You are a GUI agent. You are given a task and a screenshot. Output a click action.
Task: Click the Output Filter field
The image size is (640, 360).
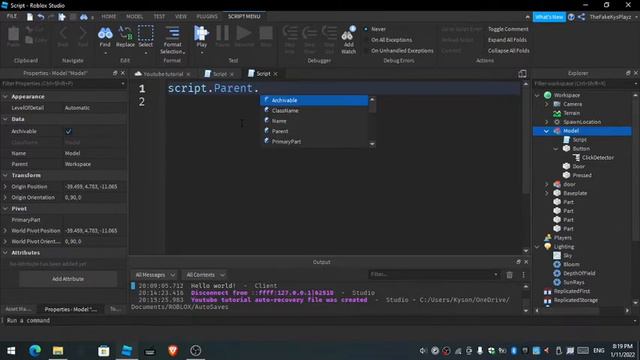434,274
